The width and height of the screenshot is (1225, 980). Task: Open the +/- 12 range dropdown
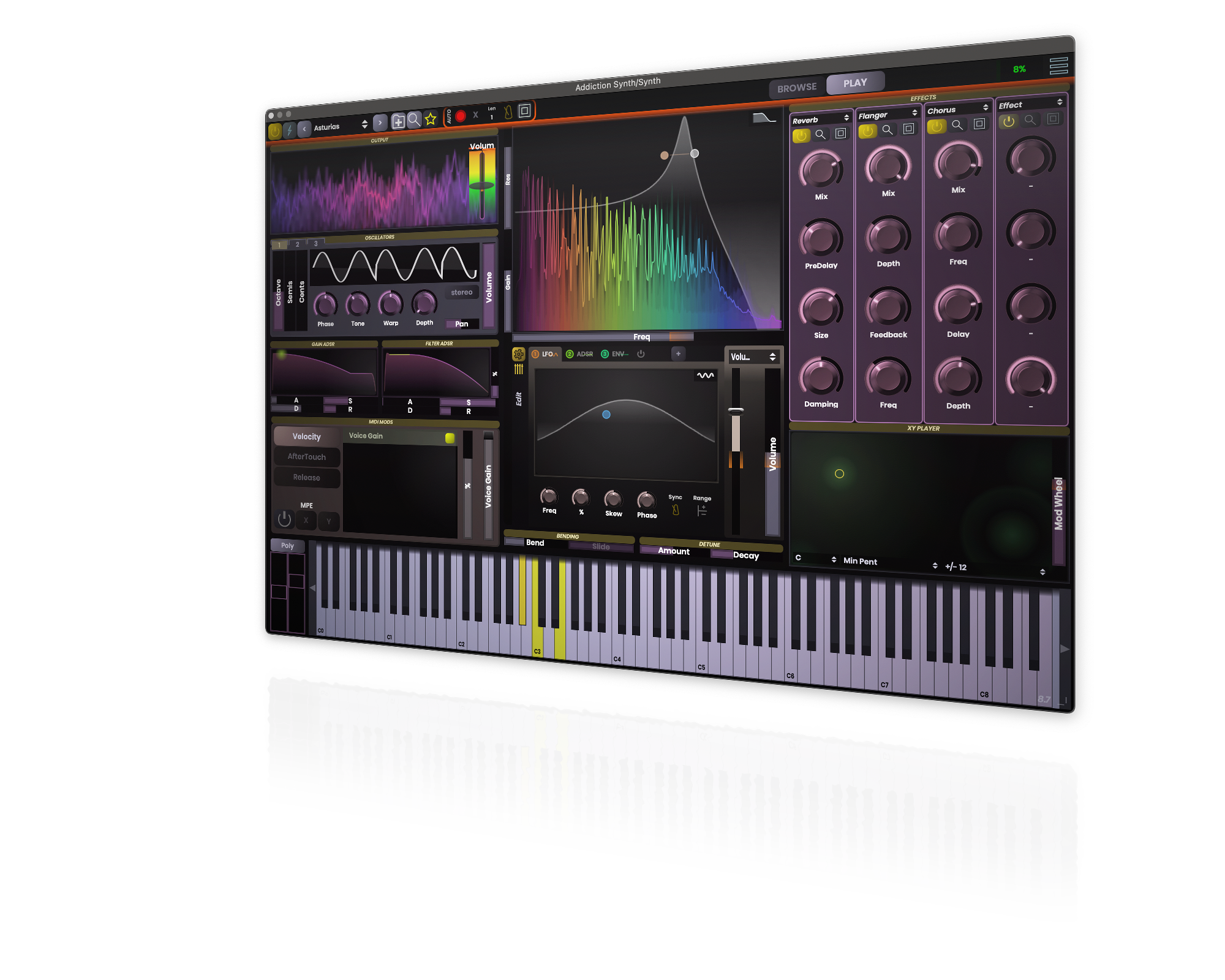click(x=995, y=569)
